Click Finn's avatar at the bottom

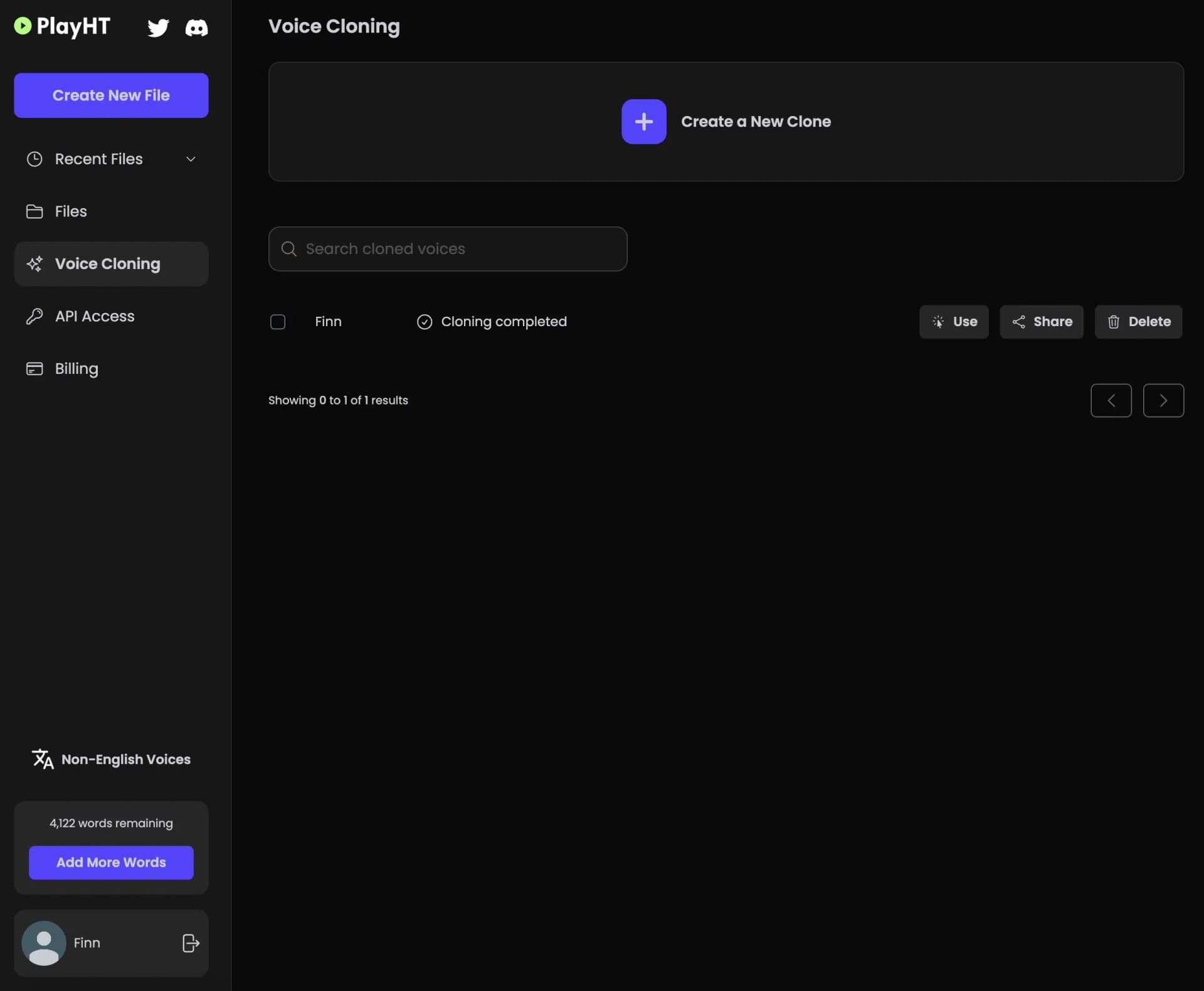(43, 943)
